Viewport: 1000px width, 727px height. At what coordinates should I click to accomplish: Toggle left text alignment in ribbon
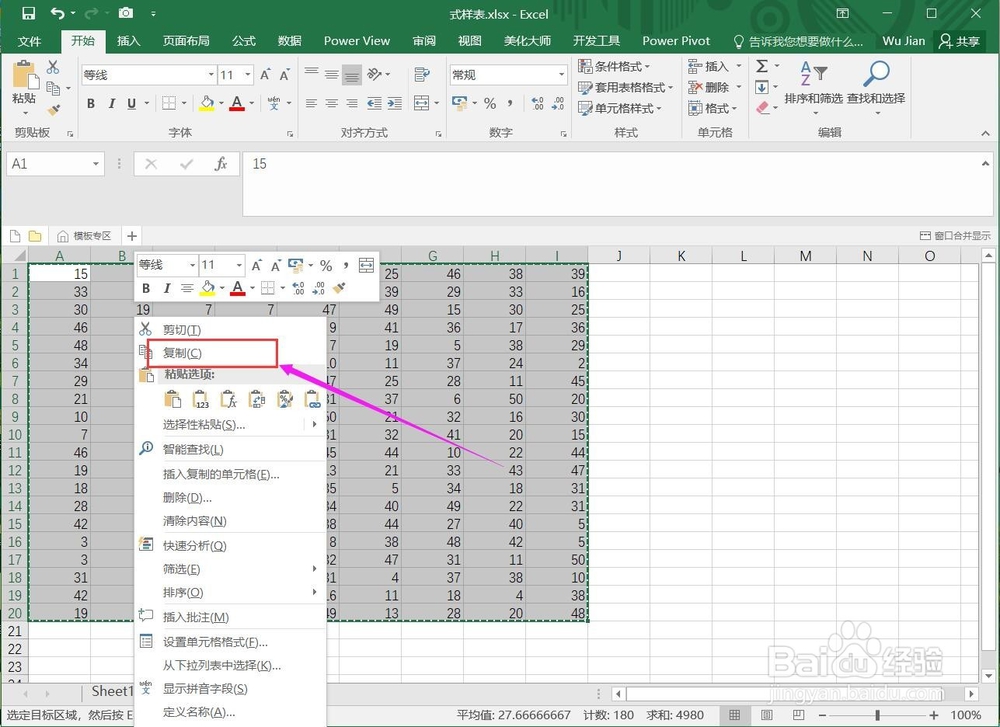click(311, 103)
